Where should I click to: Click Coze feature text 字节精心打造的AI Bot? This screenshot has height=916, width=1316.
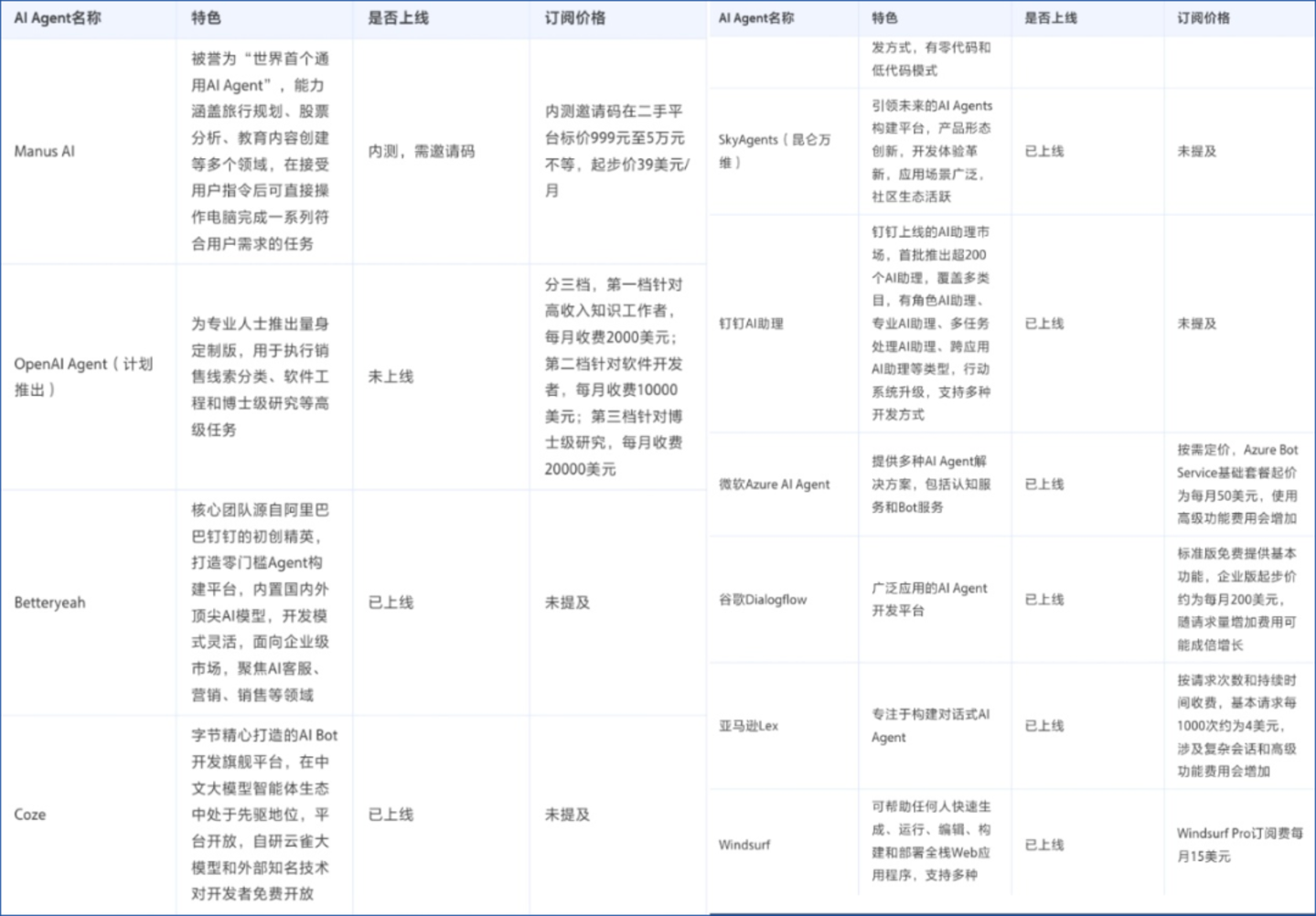pos(264,815)
